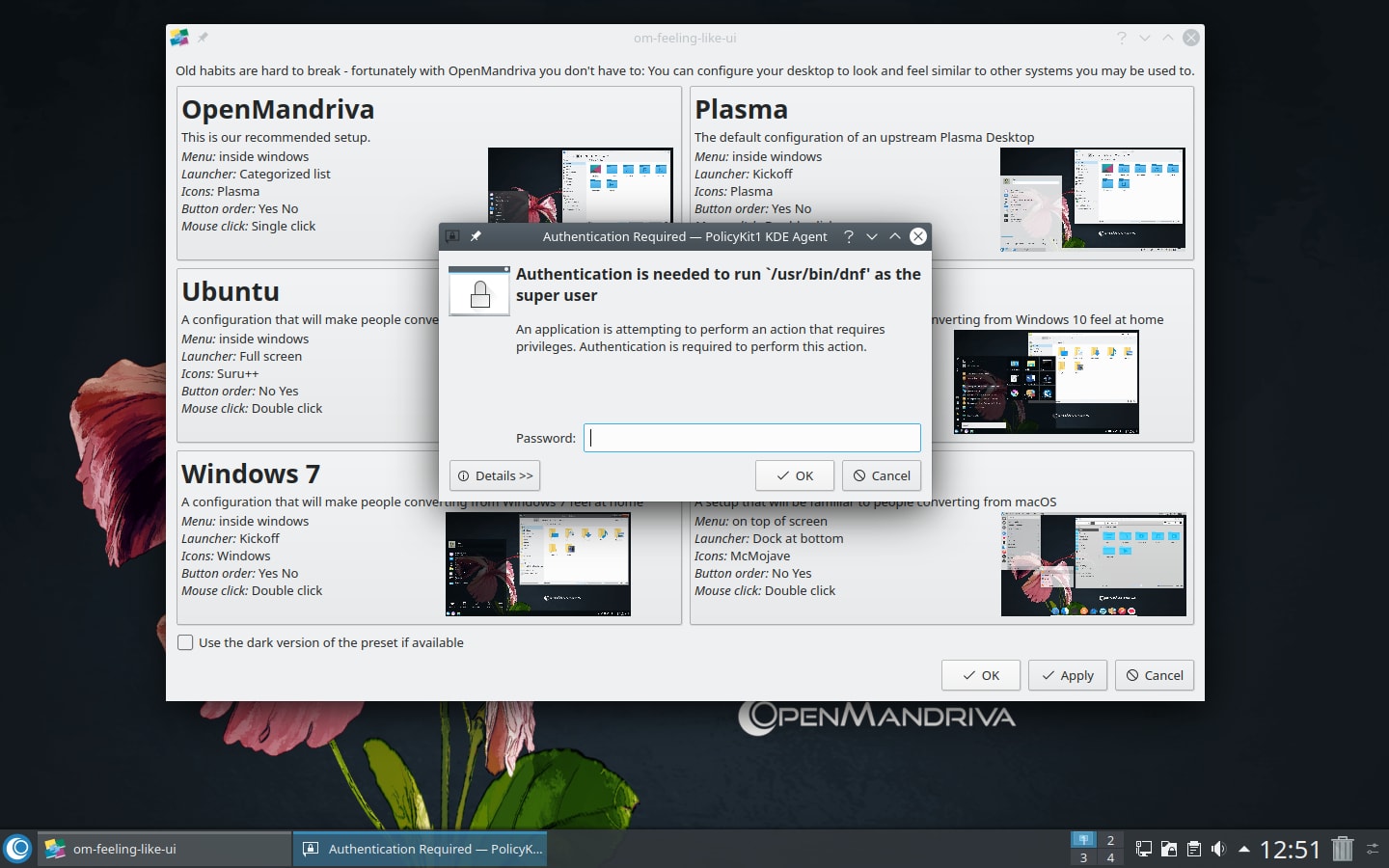Maximize the authentication dialog
The image size is (1389, 868).
point(895,236)
